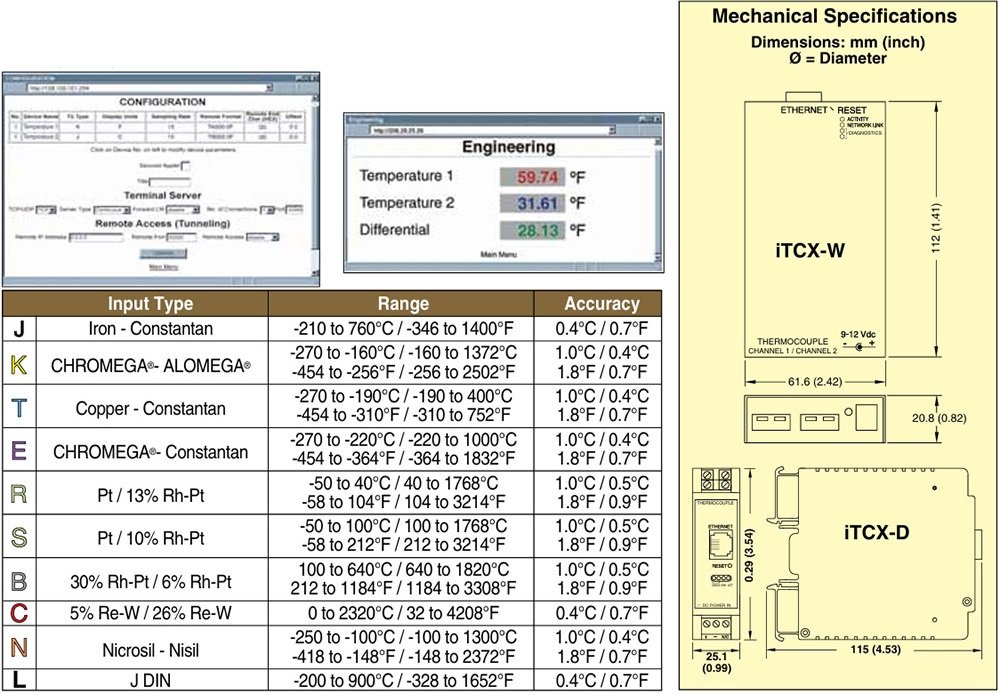Click the Diagnostics LED indicator on iTCX-W
Viewport: 1000px width, 695px height.
click(x=842, y=133)
